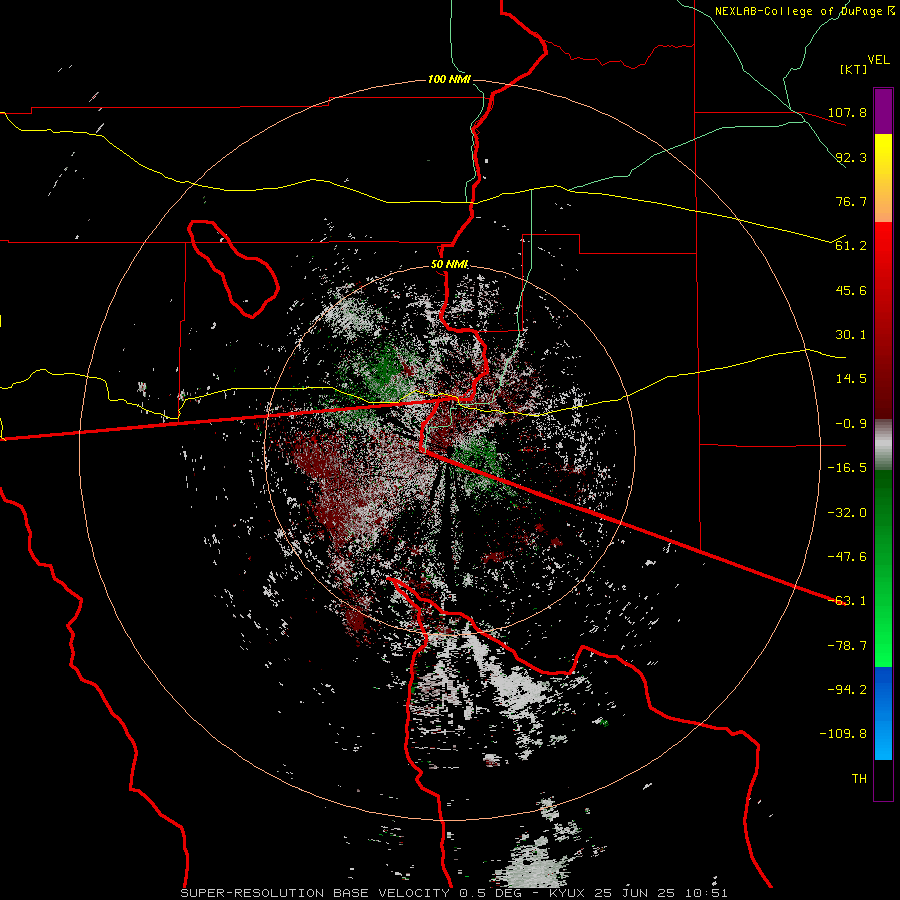Image resolution: width=900 pixels, height=900 pixels.
Task: Click the blue segment of the velocity color bar
Action: (883, 713)
